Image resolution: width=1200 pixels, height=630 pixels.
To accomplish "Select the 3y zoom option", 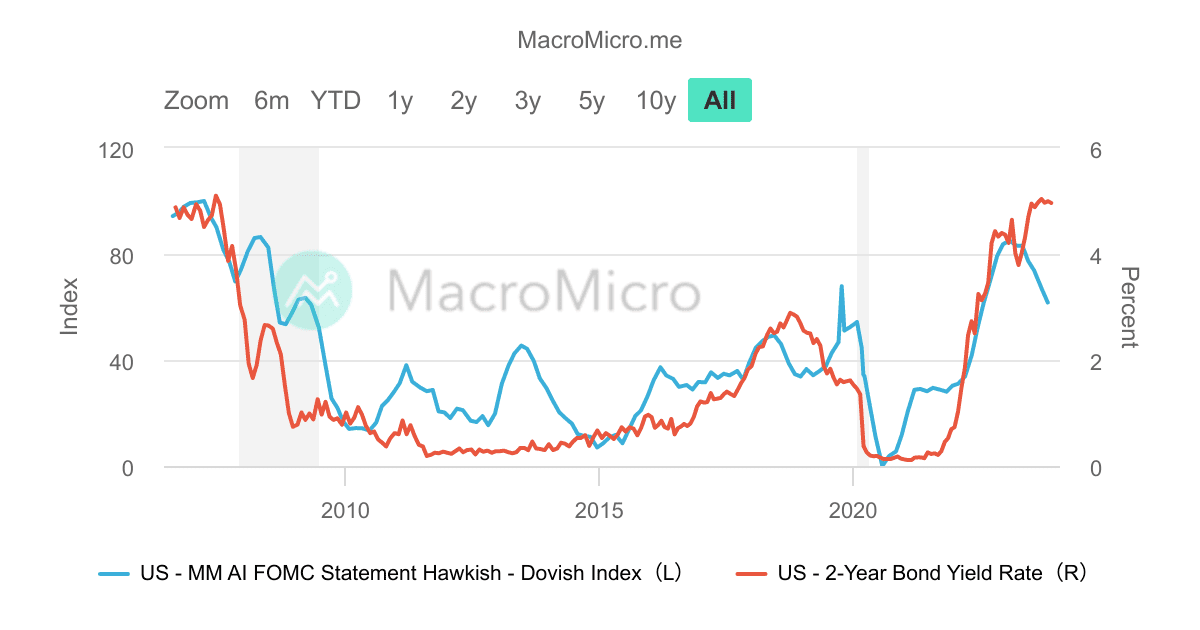I will (x=527, y=100).
